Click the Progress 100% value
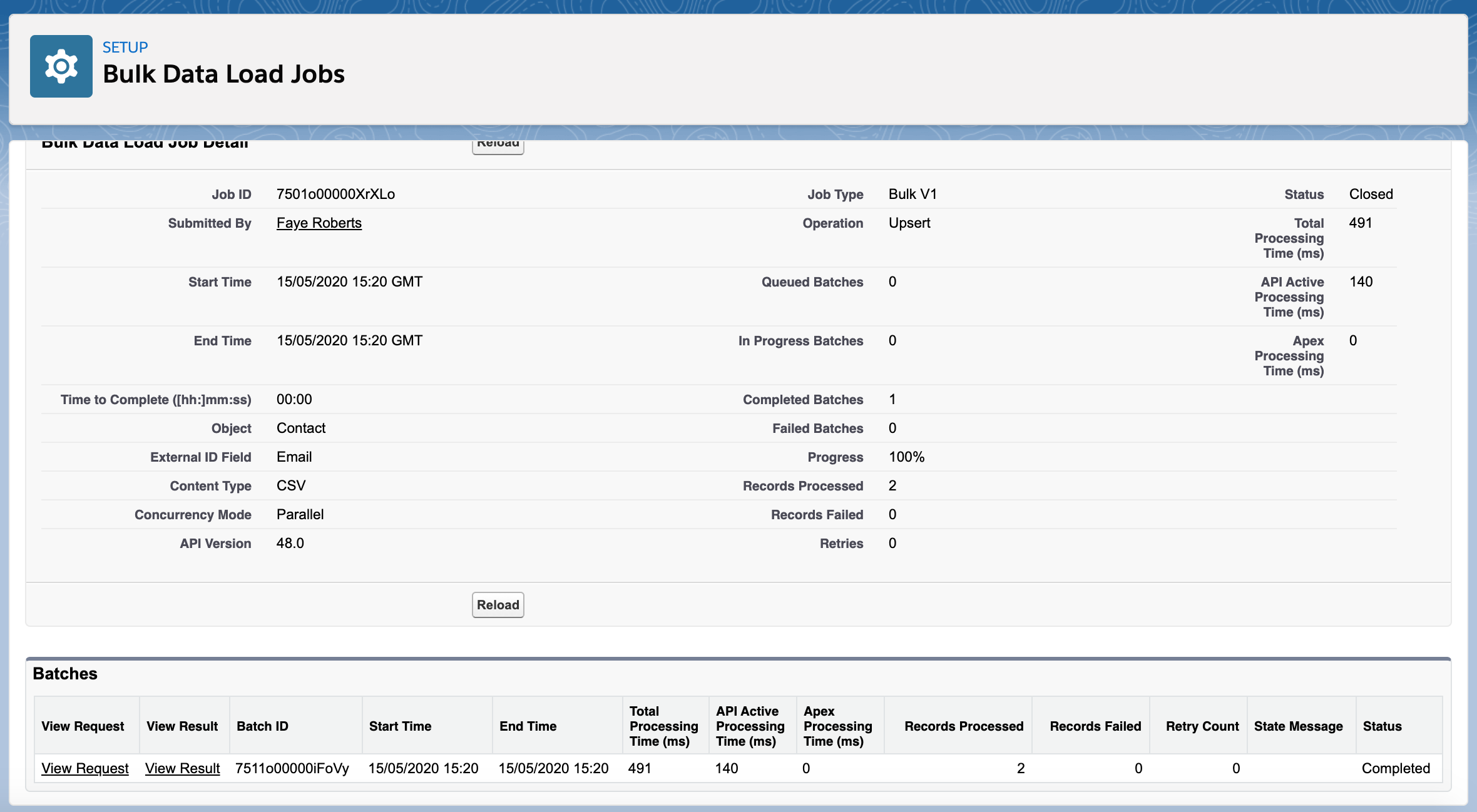The image size is (1477, 812). click(906, 457)
